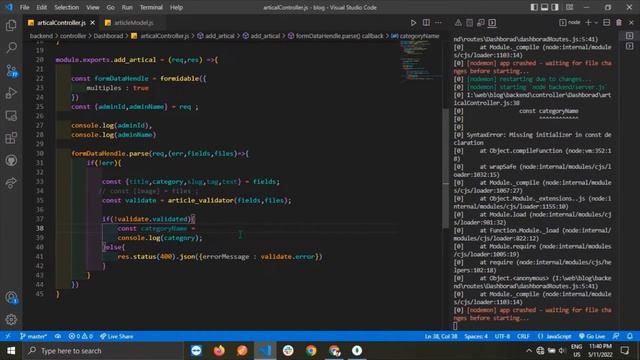Open the Run and Debug view
This screenshot has width=640, height=360.
(x=11, y=93)
